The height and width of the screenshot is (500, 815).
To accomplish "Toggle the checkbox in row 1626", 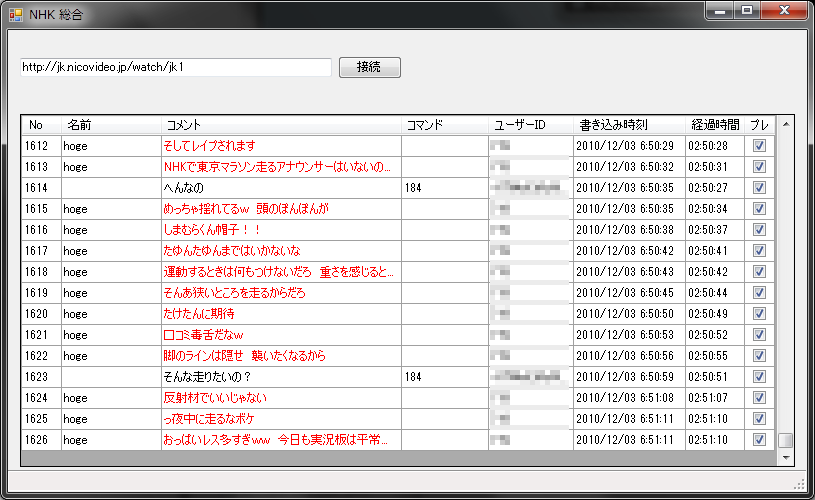I will (759, 440).
